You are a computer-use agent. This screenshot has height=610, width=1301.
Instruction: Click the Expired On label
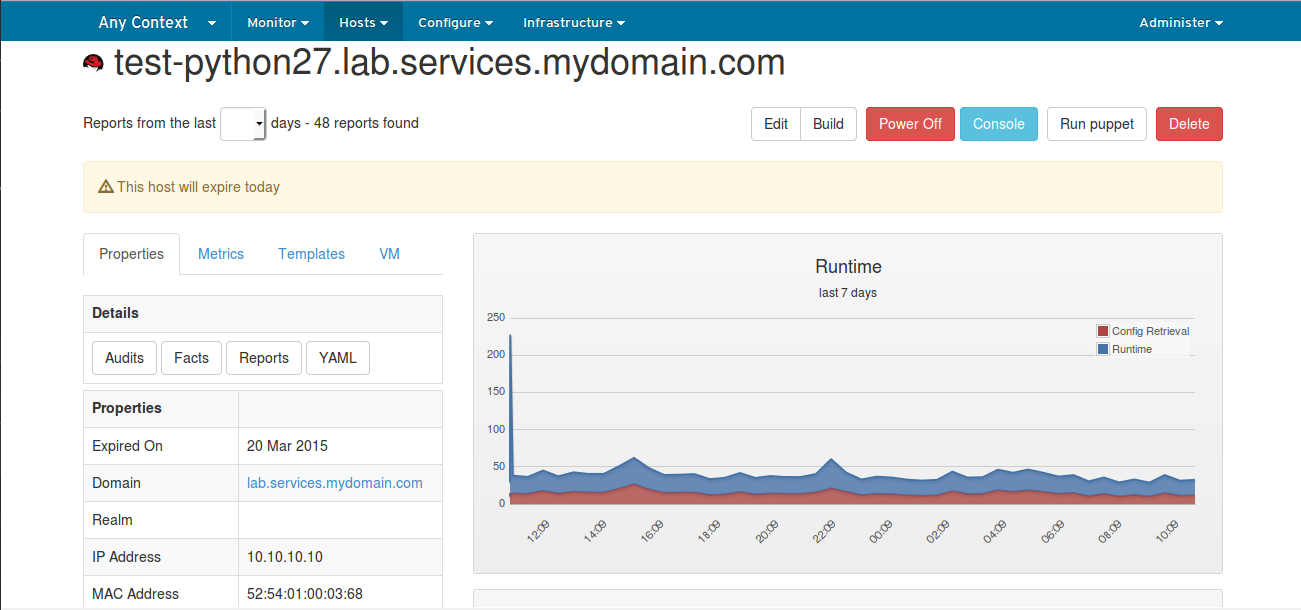(x=127, y=446)
